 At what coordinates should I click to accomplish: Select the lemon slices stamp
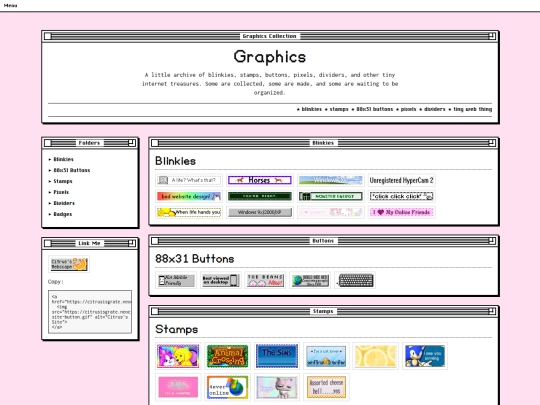pyautogui.click(x=376, y=356)
